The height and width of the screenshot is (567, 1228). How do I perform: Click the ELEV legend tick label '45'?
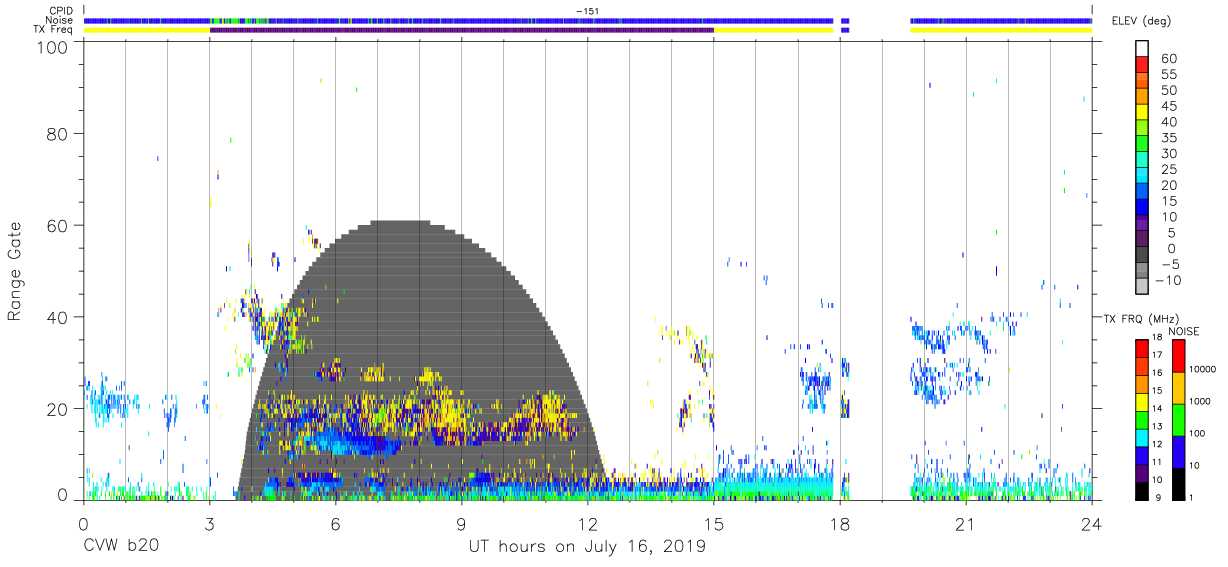1169,106
